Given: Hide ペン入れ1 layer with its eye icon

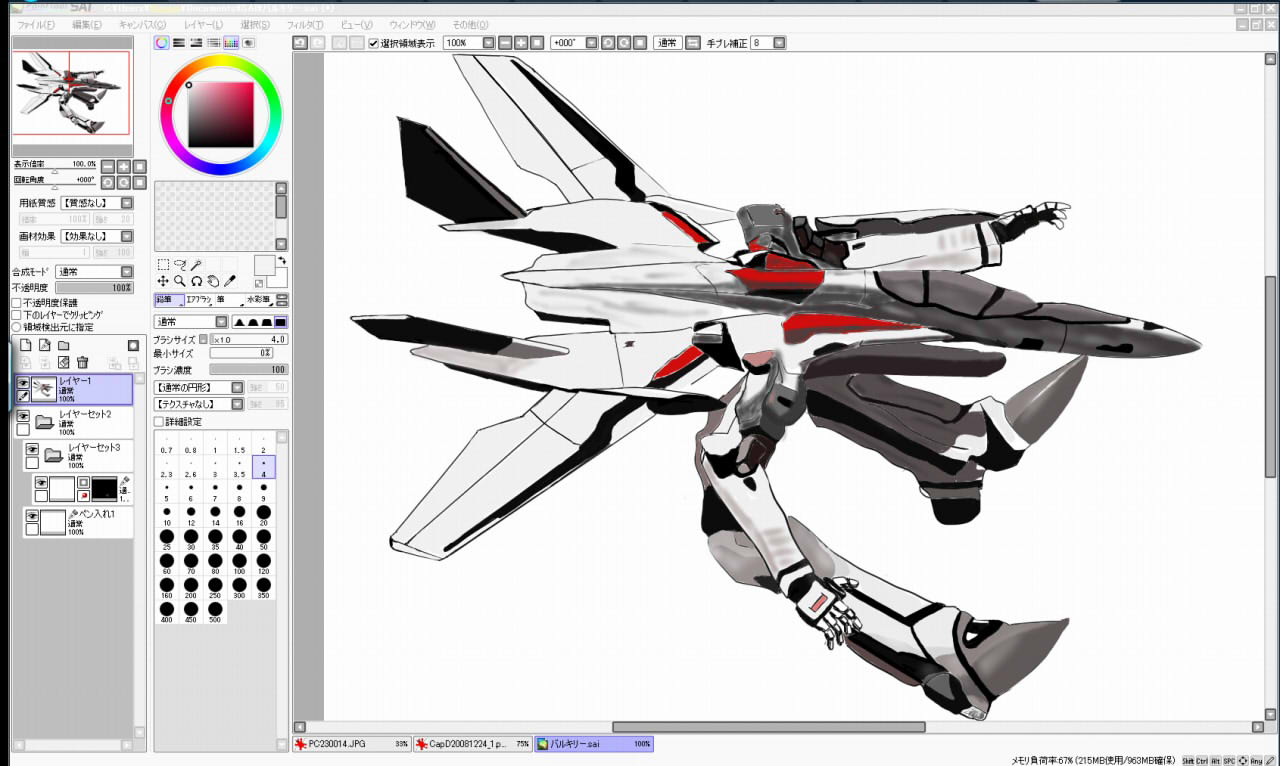Looking at the screenshot, I should click(x=32, y=516).
